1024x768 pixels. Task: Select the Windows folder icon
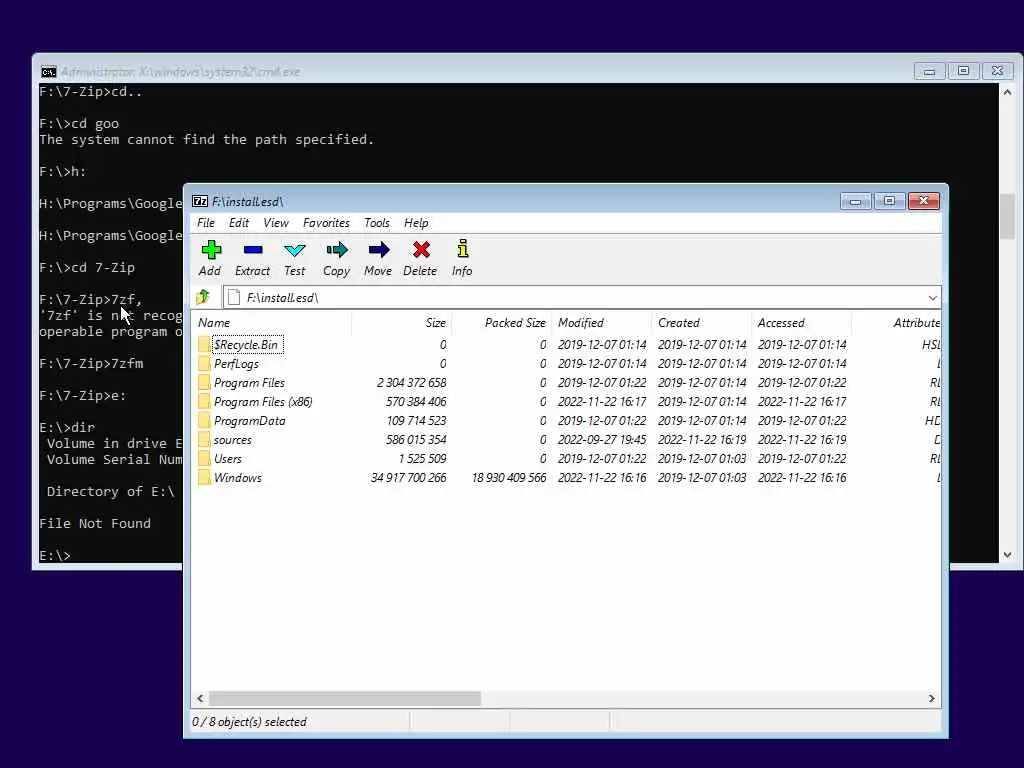204,477
